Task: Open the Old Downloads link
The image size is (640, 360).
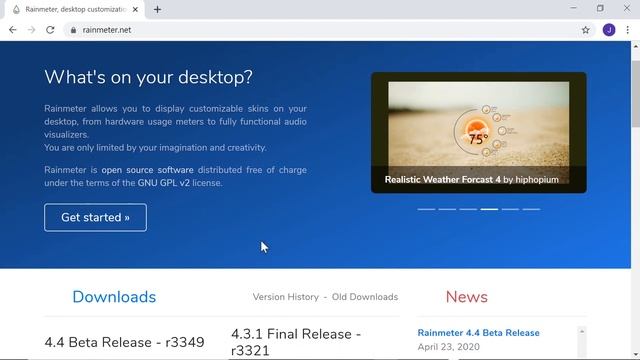Action: [365, 297]
